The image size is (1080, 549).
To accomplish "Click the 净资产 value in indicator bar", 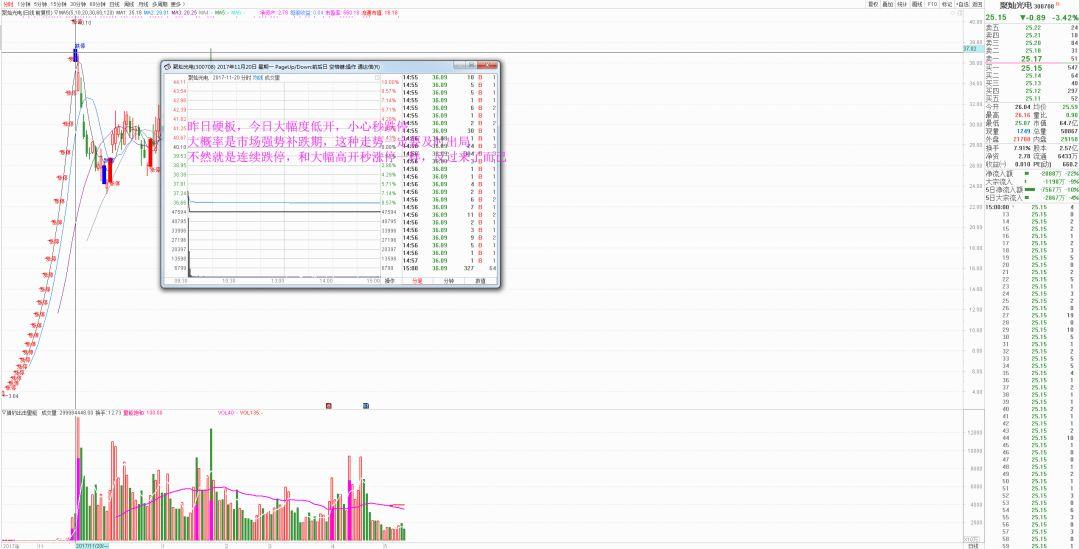I will pyautogui.click(x=272, y=12).
